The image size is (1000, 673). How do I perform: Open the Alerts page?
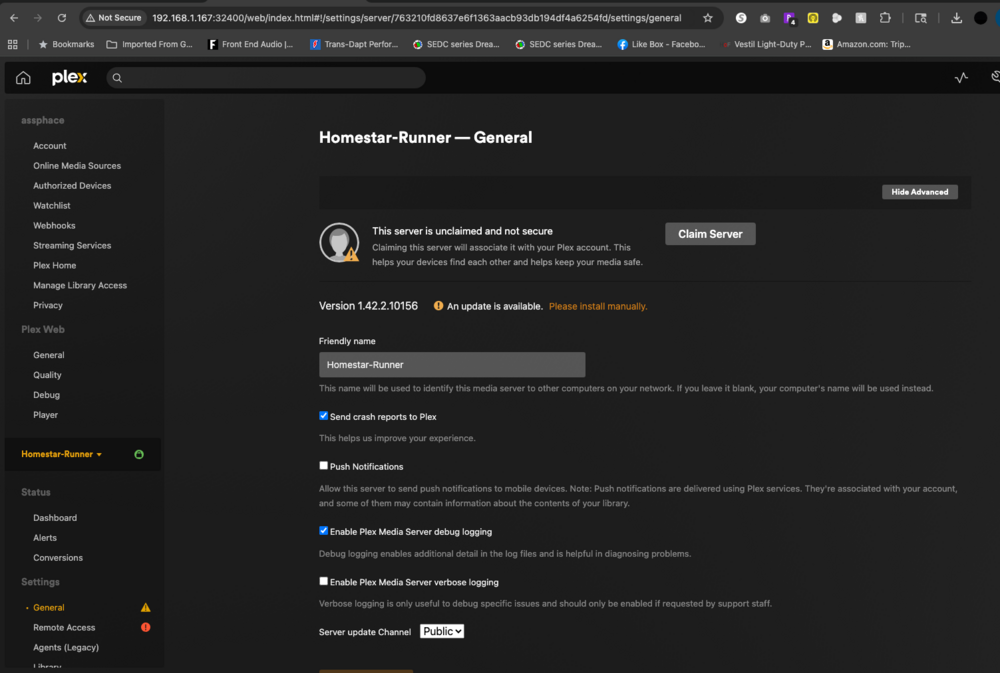click(x=45, y=538)
